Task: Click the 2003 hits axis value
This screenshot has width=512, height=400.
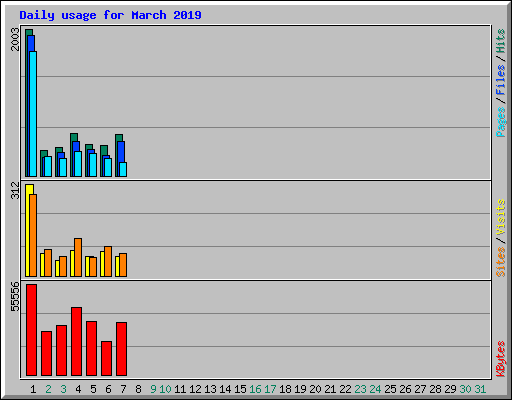Action: point(15,39)
